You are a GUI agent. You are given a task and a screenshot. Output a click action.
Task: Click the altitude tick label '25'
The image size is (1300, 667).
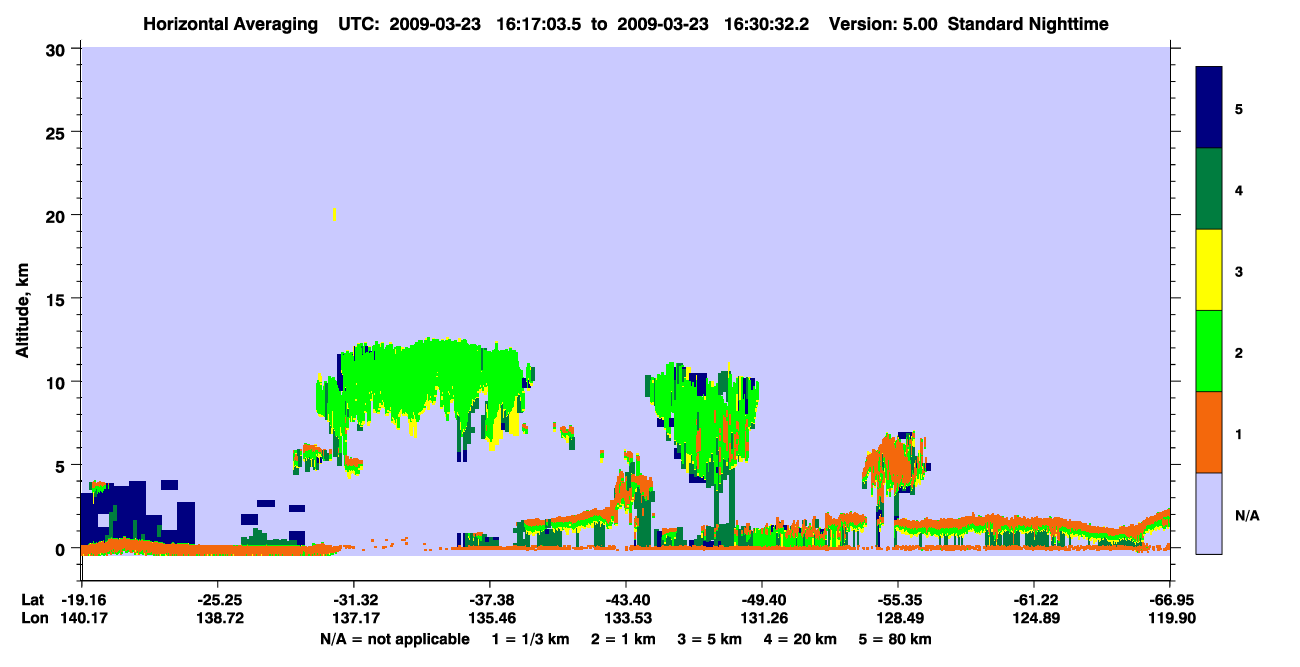click(x=57, y=132)
